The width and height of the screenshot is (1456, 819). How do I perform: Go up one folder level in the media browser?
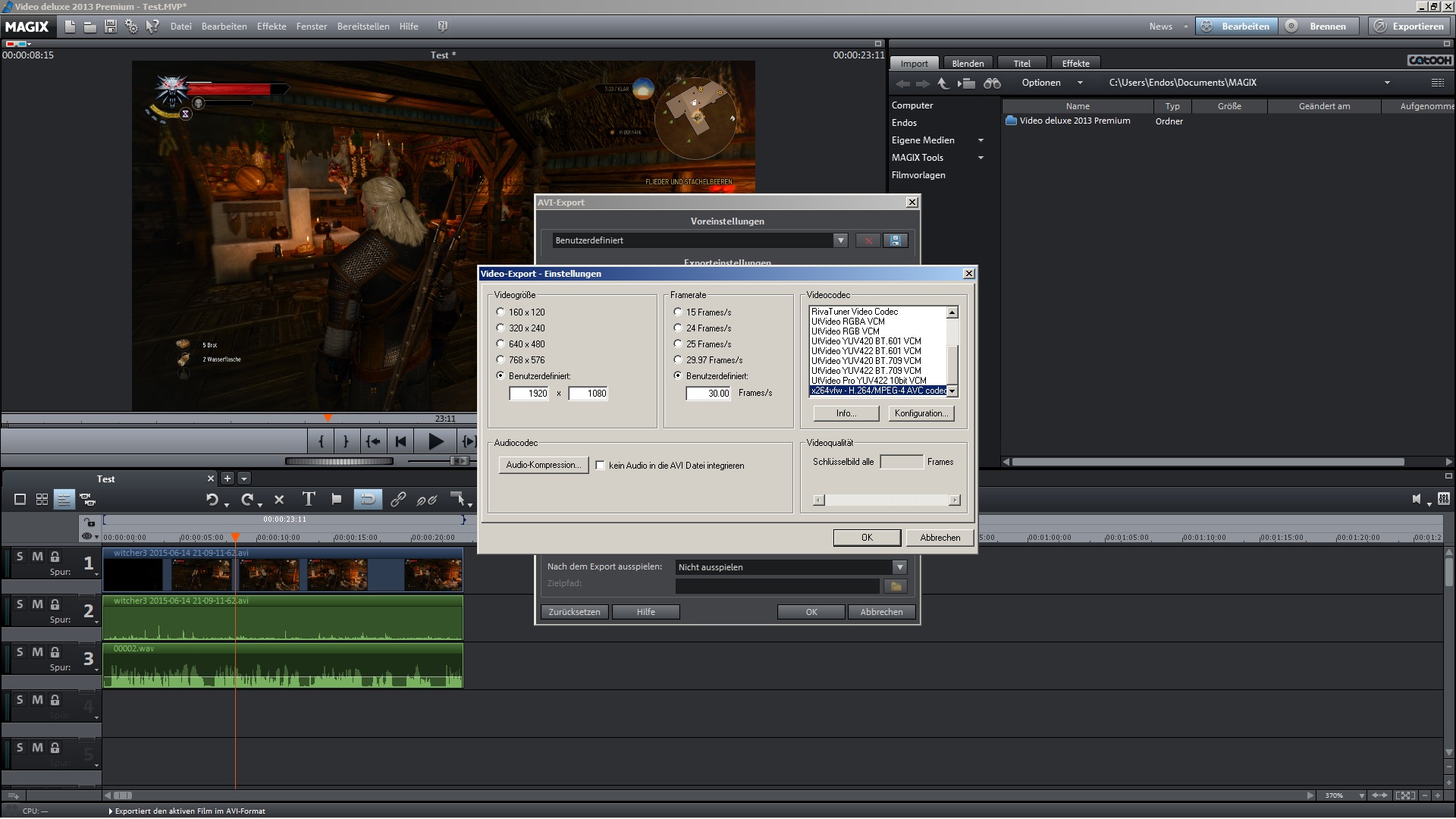click(x=943, y=83)
